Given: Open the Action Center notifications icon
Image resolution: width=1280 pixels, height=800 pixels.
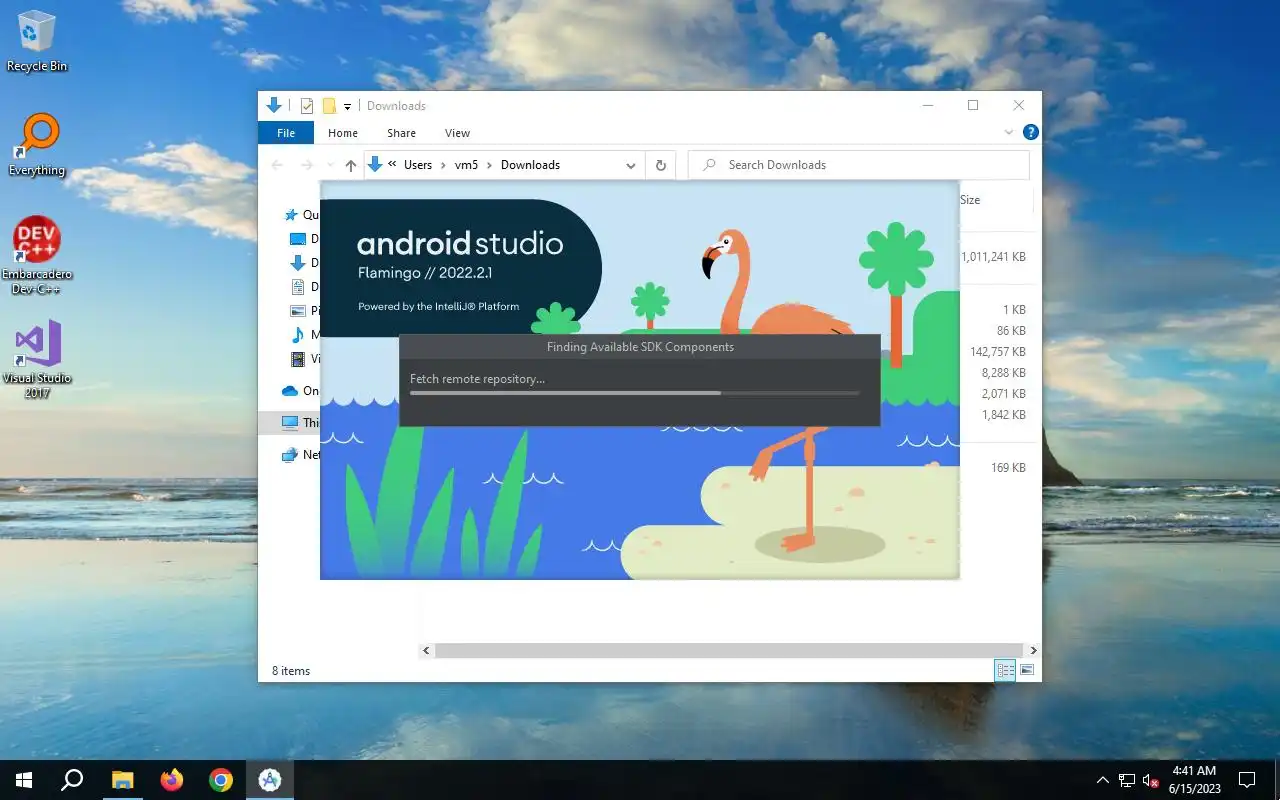Looking at the screenshot, I should [x=1247, y=780].
